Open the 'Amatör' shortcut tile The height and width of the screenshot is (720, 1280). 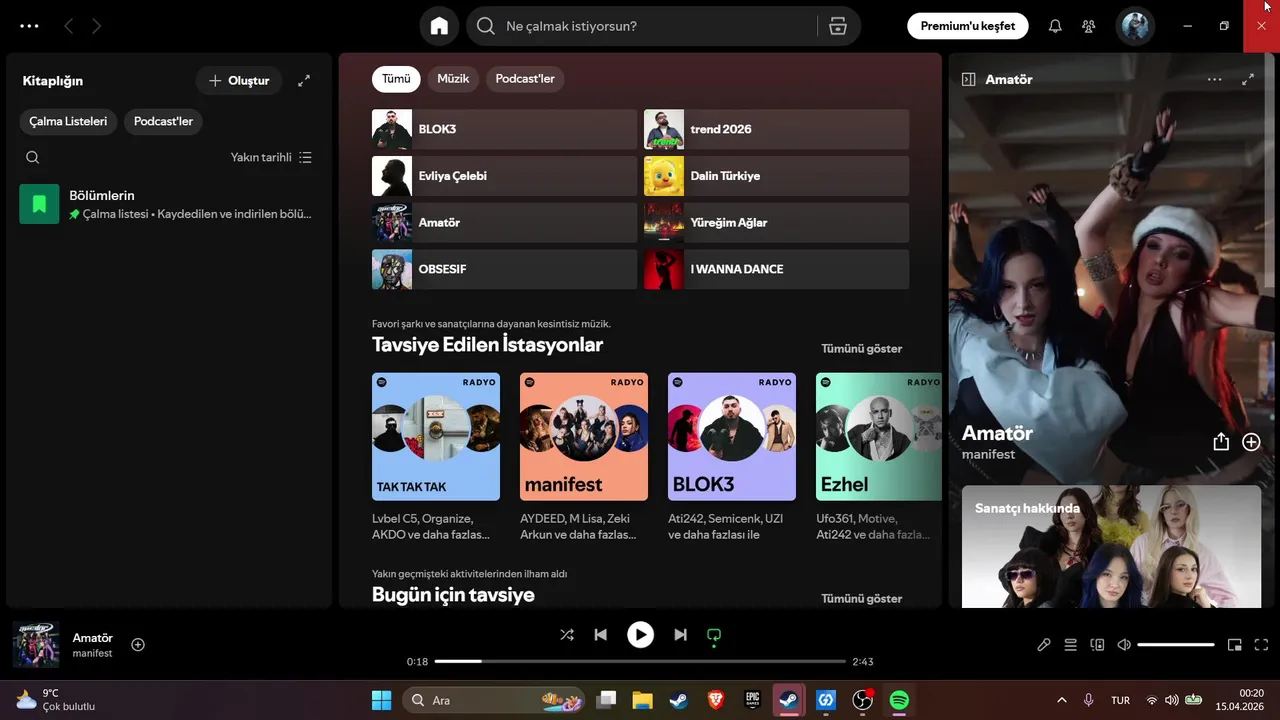(x=504, y=222)
